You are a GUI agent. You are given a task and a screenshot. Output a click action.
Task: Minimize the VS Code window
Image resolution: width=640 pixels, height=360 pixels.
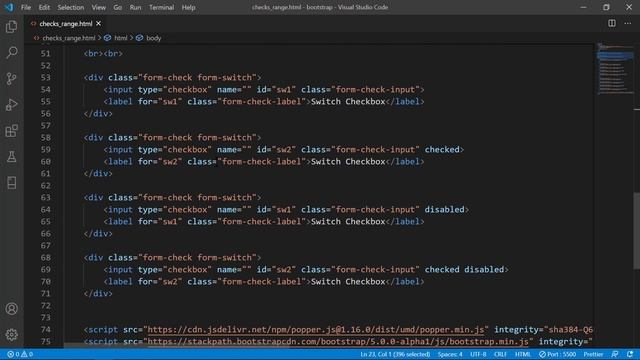583,7
